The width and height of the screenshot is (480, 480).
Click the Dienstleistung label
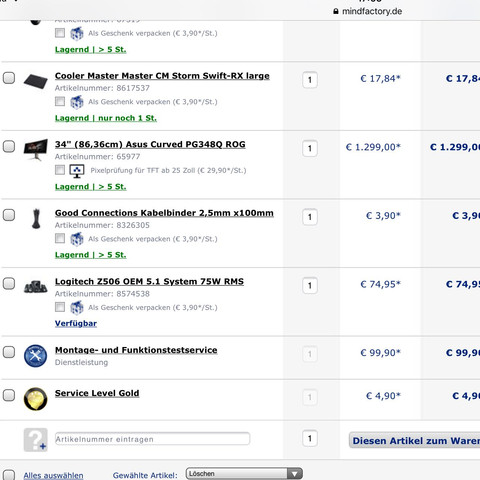click(81, 362)
